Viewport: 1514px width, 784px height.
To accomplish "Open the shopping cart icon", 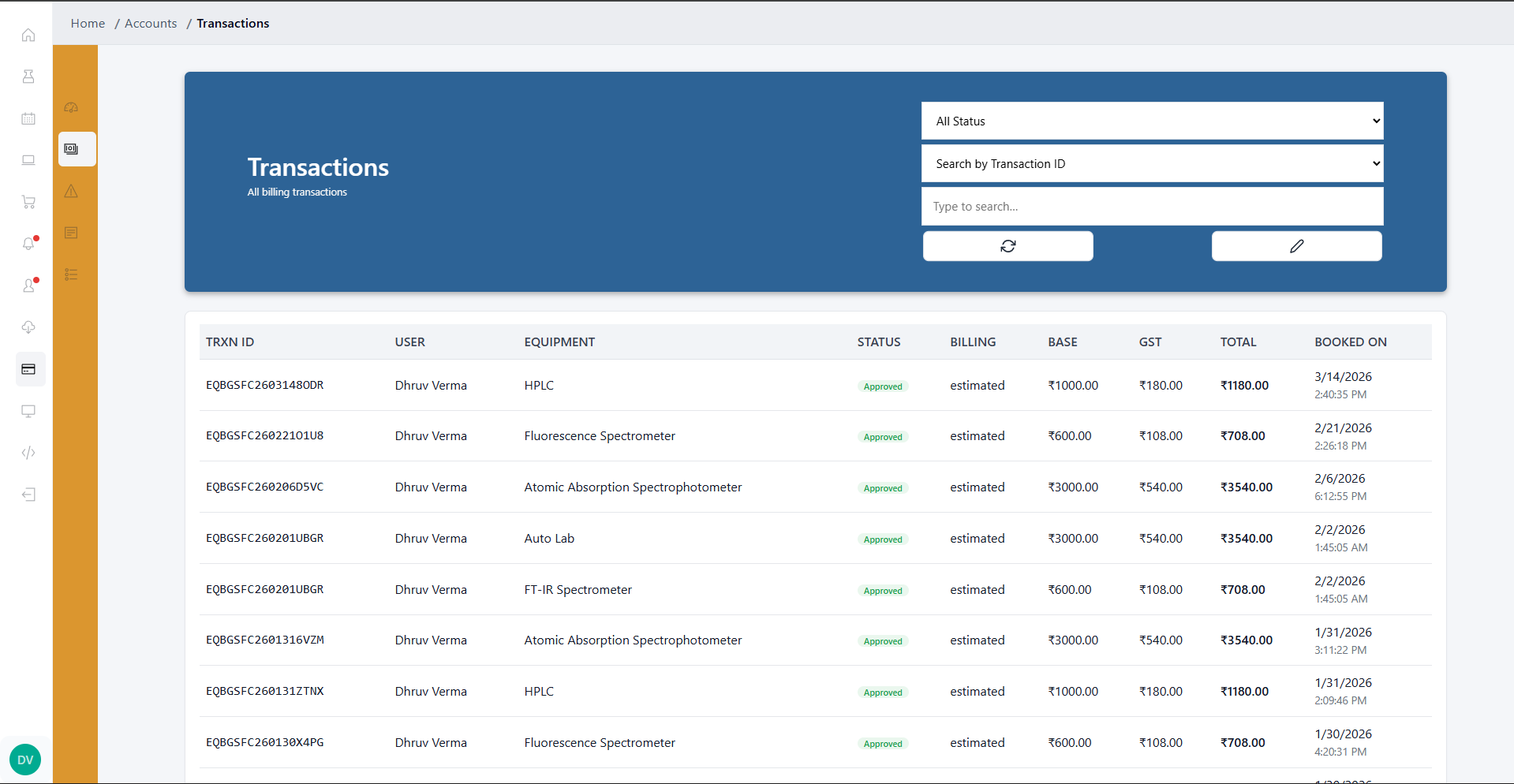I will coord(28,202).
